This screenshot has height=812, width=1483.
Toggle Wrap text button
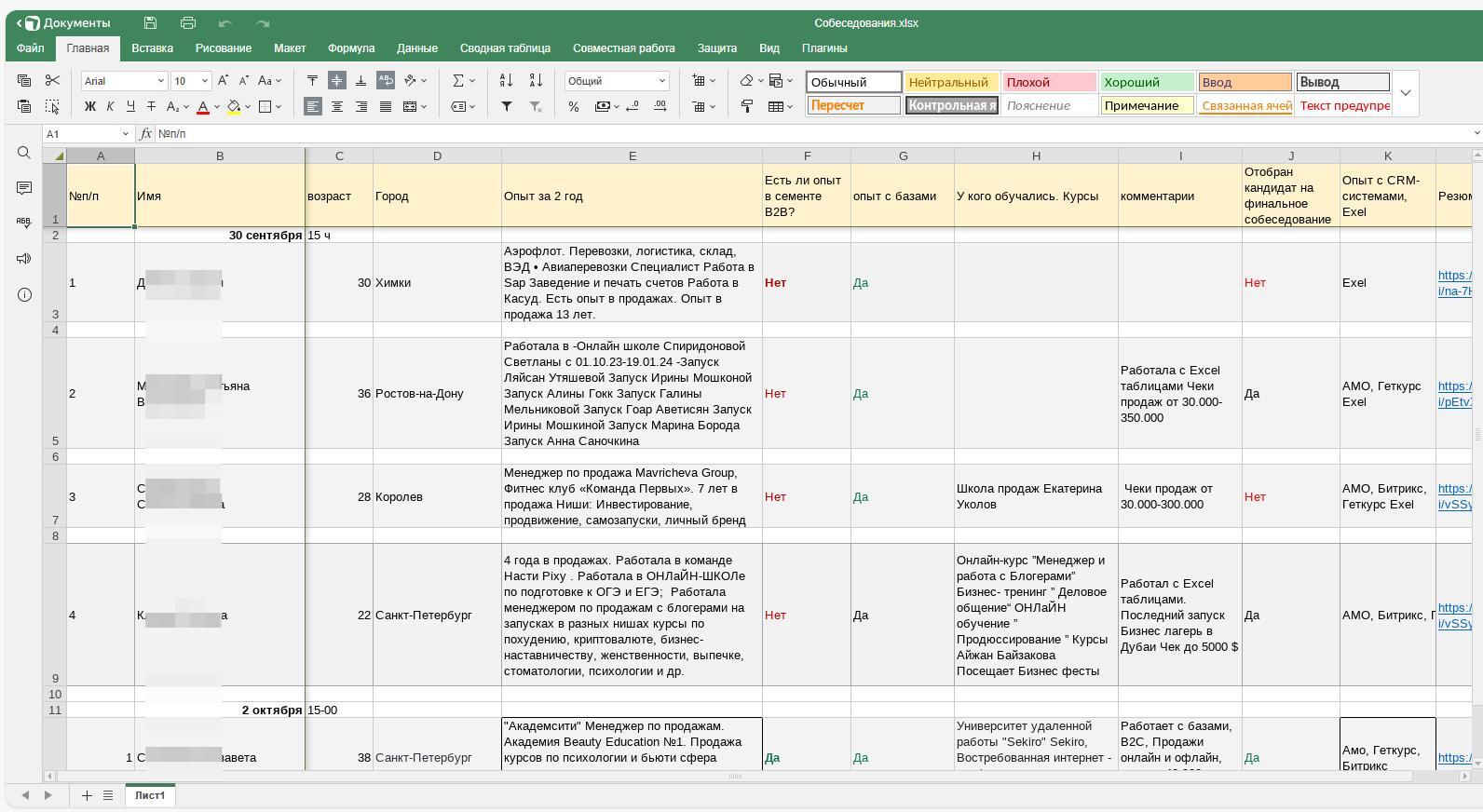pos(386,81)
